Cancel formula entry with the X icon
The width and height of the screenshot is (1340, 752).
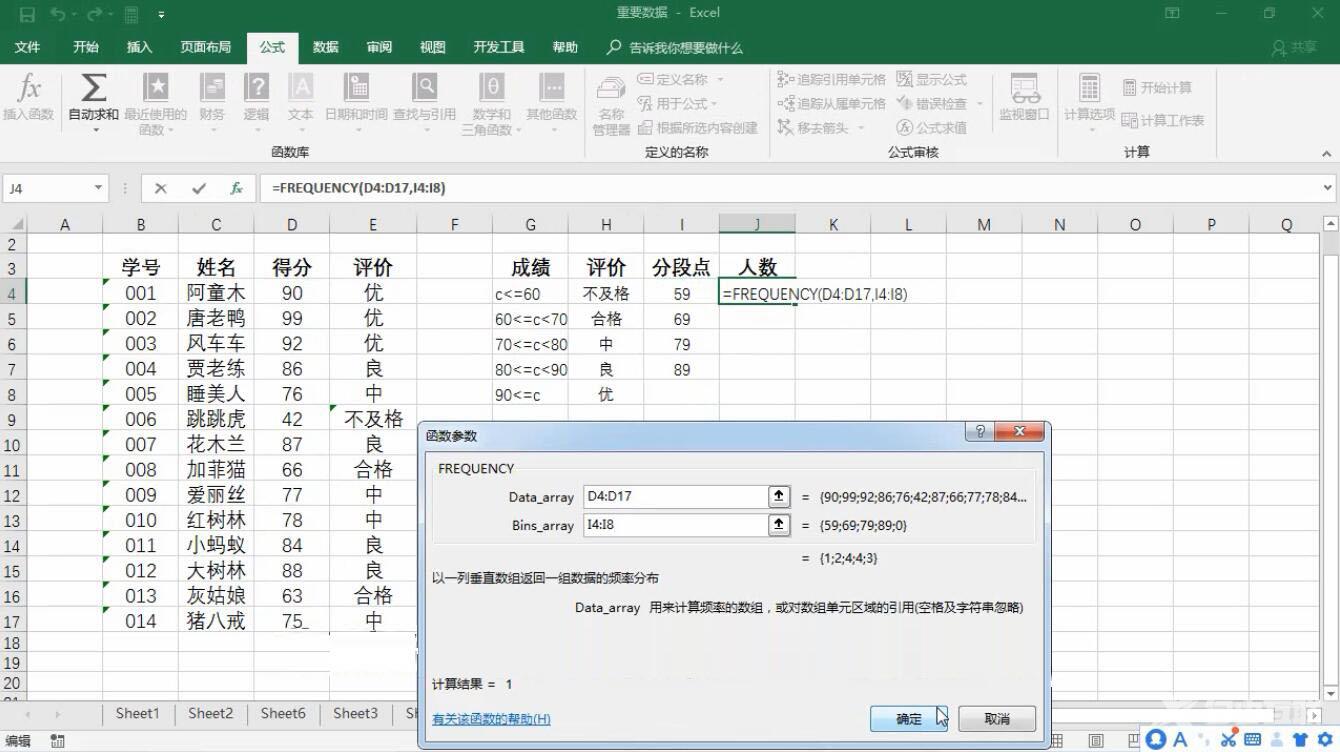point(160,188)
